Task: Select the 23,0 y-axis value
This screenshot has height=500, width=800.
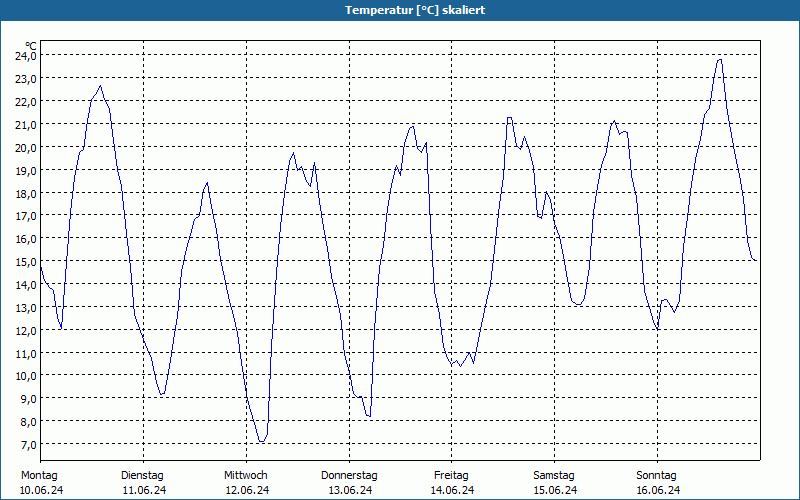Action: click(26, 79)
